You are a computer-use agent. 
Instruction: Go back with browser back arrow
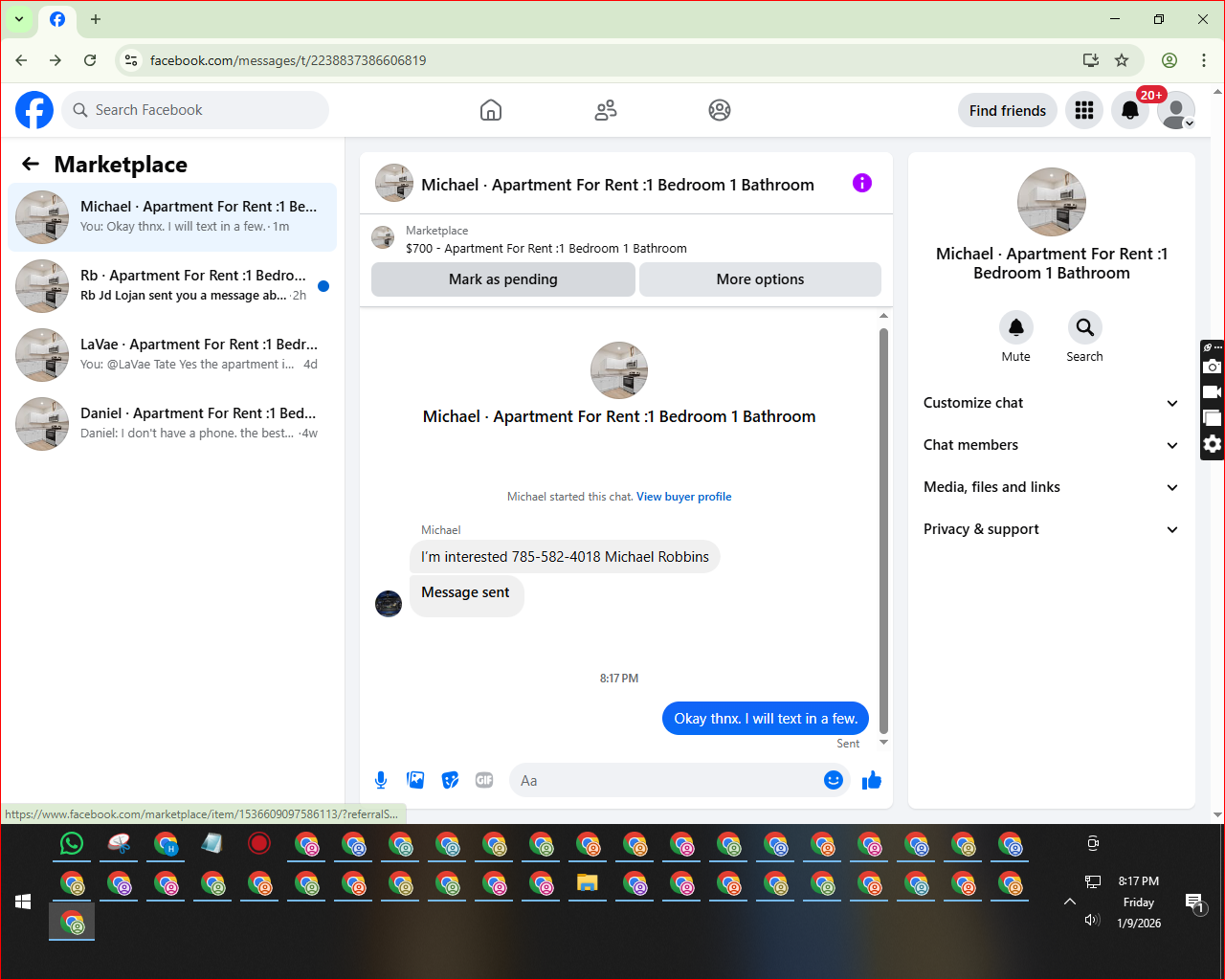coord(21,60)
